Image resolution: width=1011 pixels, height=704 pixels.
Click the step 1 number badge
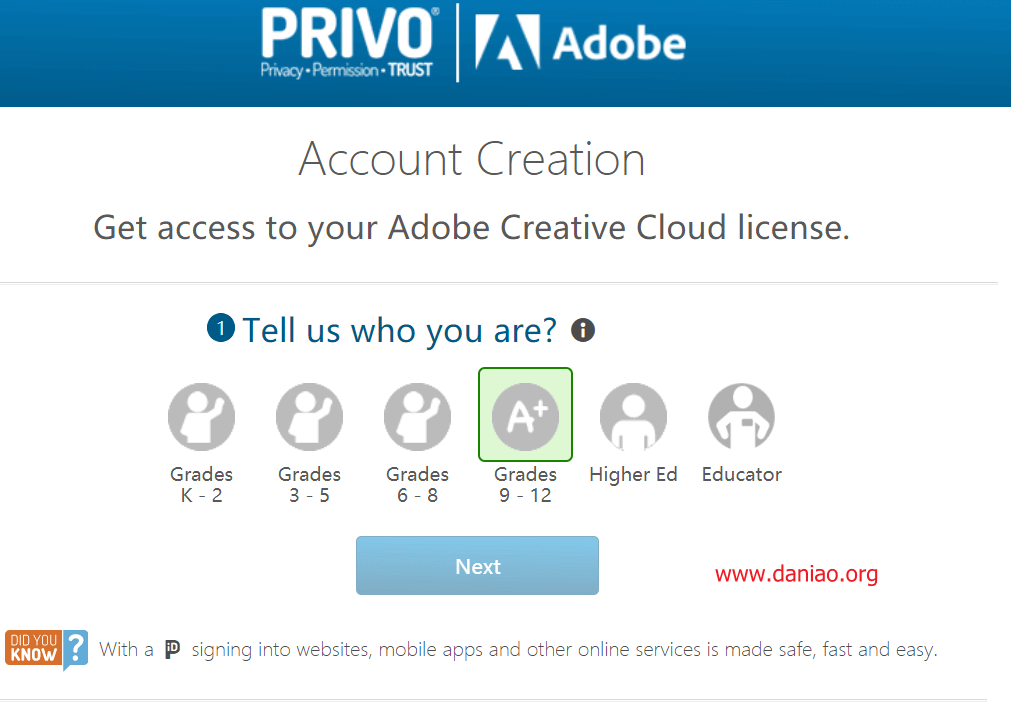(x=221, y=328)
